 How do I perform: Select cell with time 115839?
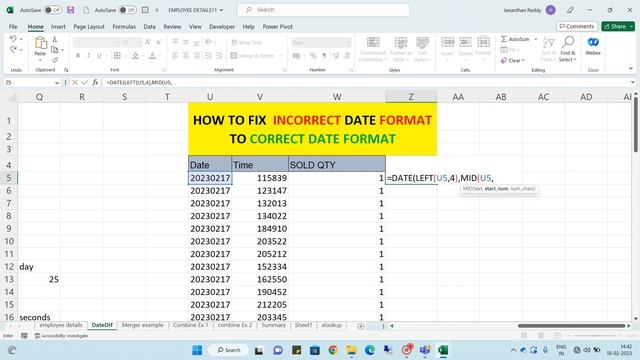pos(260,178)
